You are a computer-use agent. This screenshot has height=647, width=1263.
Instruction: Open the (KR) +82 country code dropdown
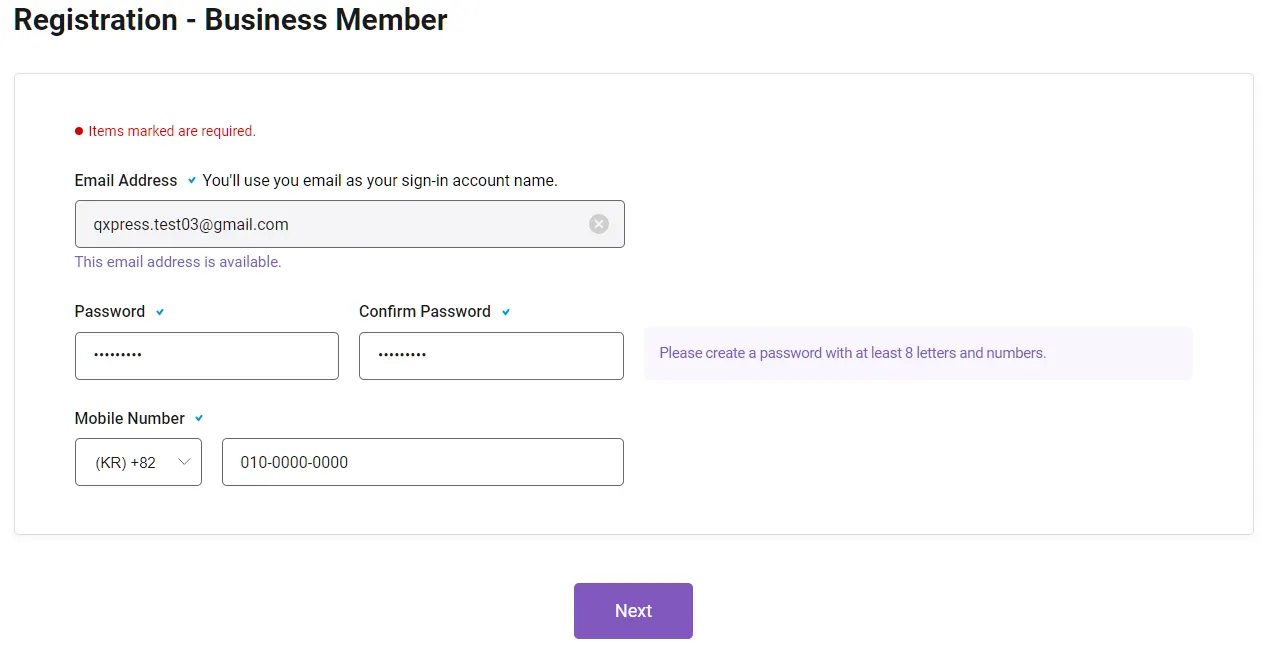pos(138,462)
